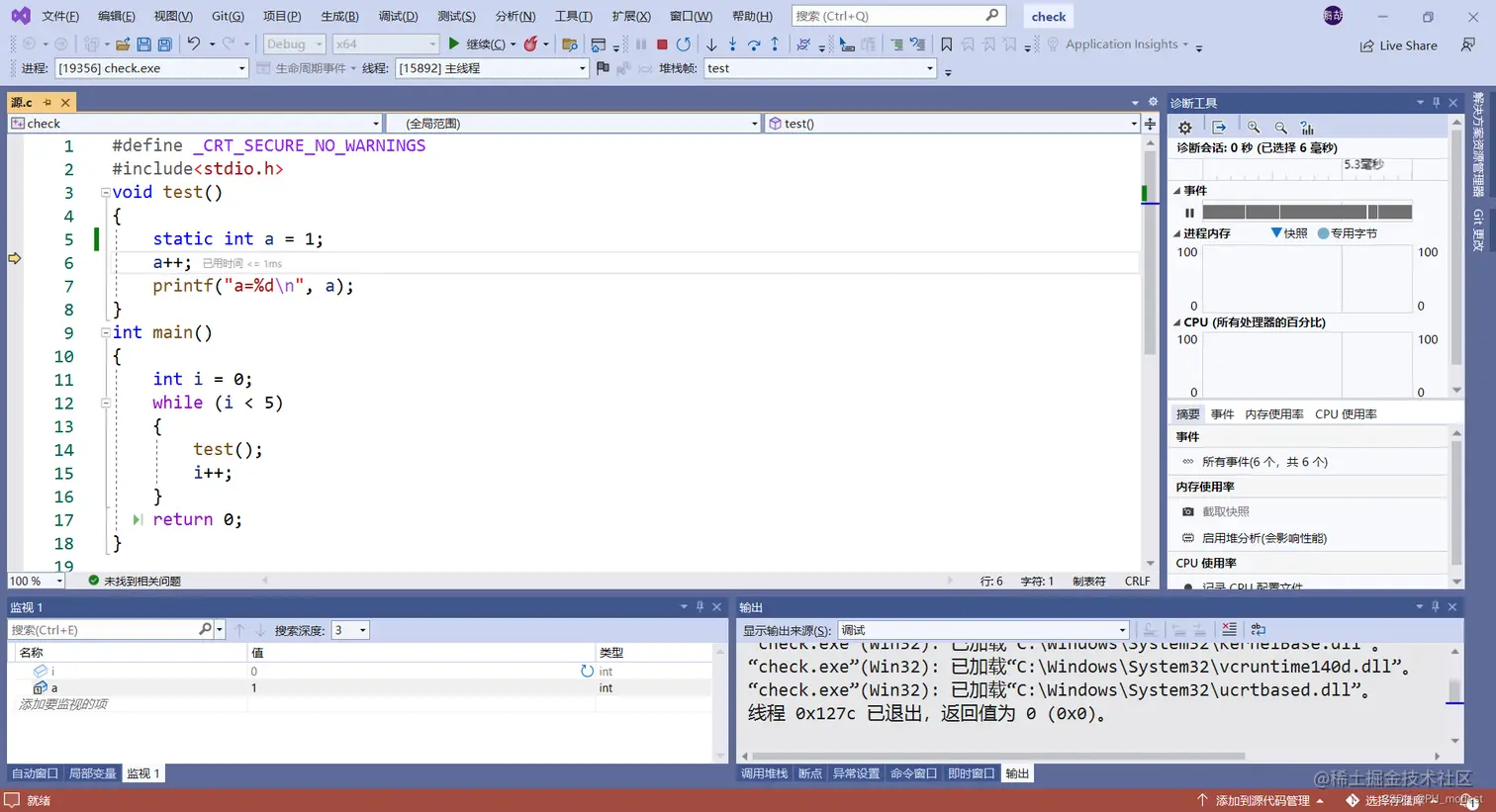Click 启用堆分析(会影响性能) link
Screen dimensions: 1496x812
pos(1264,538)
